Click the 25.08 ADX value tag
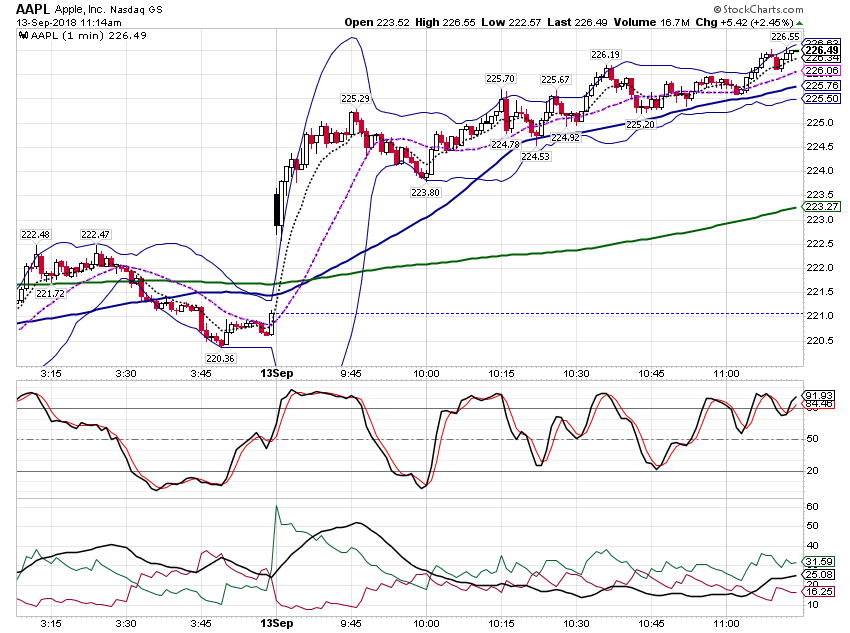The image size is (850, 633). point(819,574)
